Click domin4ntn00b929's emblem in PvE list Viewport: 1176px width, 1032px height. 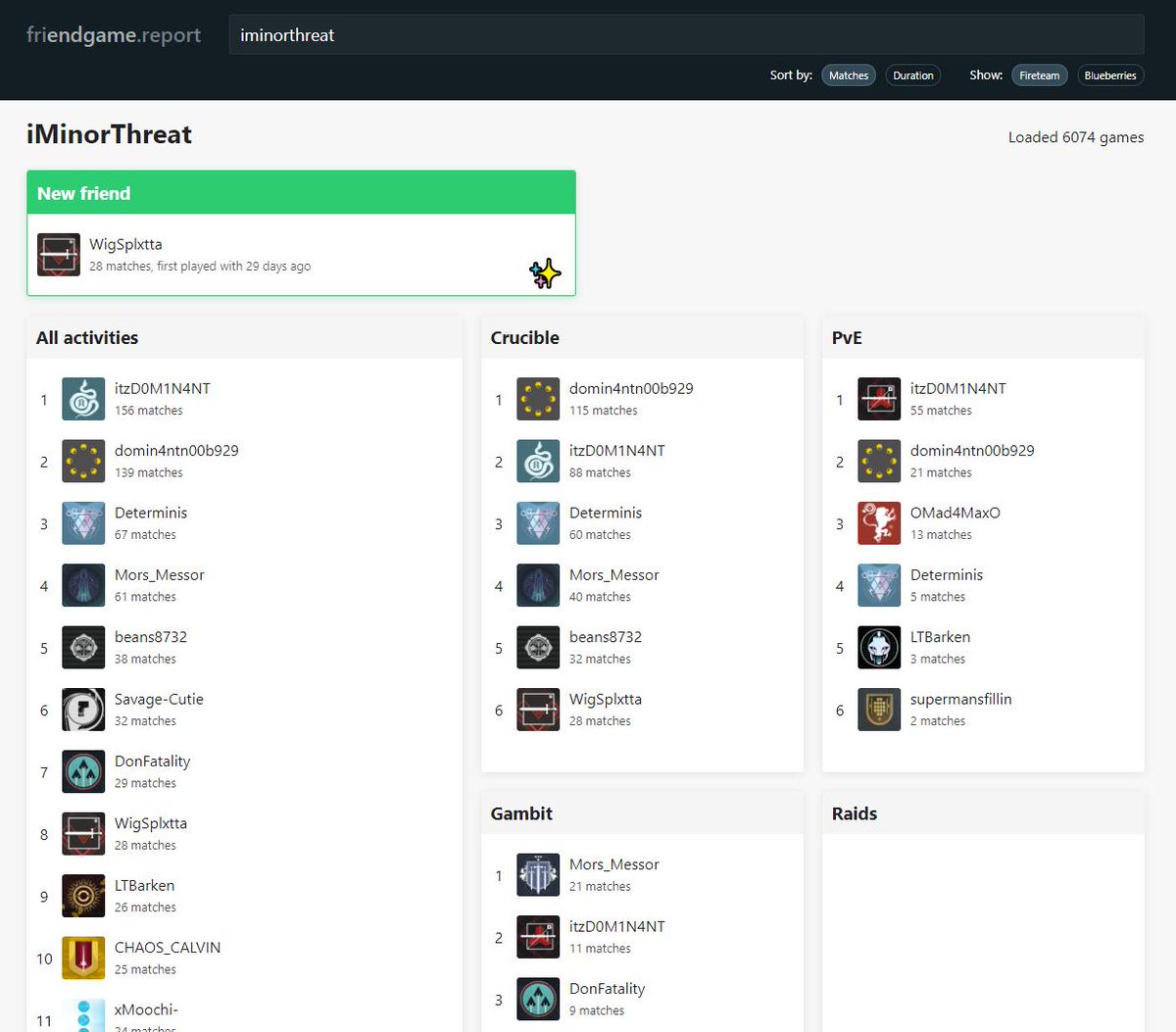(x=879, y=462)
